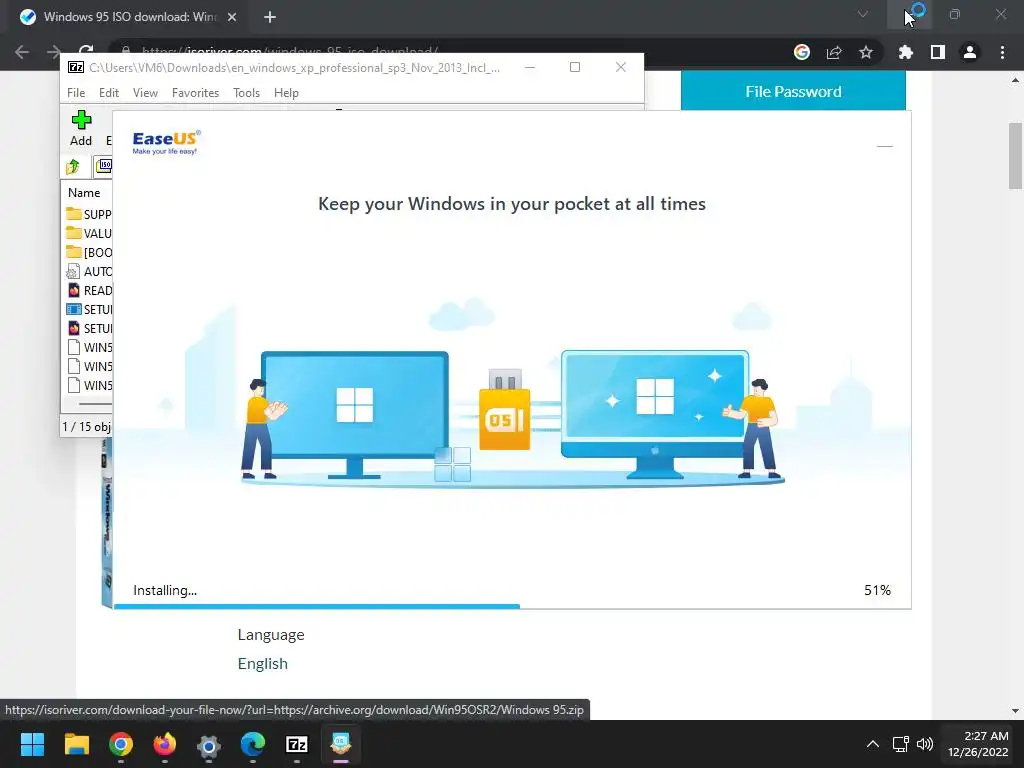Click the up-folder arrow icon in 7-Zip
This screenshot has height=768, width=1024.
click(x=73, y=167)
